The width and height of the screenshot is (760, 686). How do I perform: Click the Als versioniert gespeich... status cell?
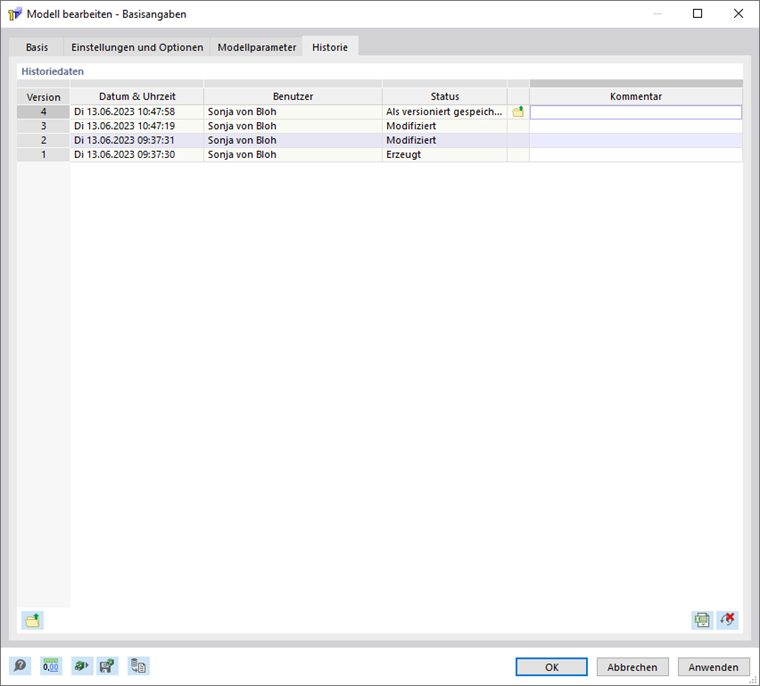pyautogui.click(x=445, y=112)
